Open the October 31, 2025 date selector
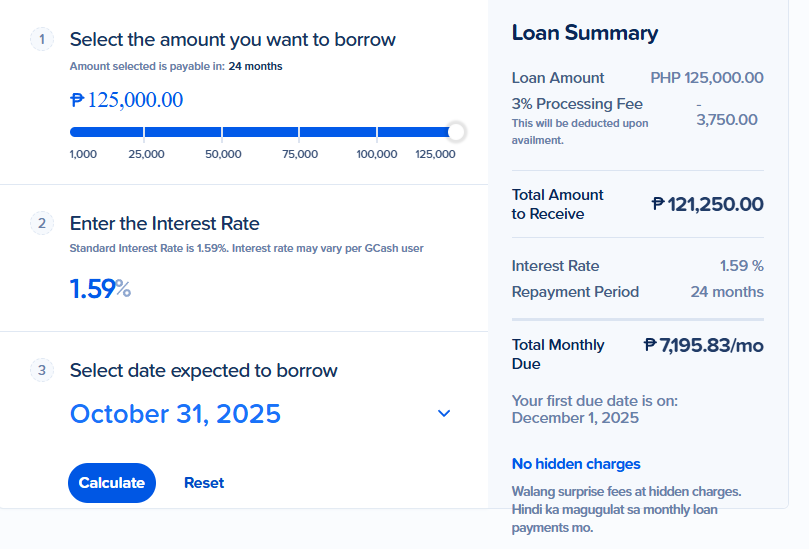This screenshot has height=549, width=809. pyautogui.click(x=261, y=413)
